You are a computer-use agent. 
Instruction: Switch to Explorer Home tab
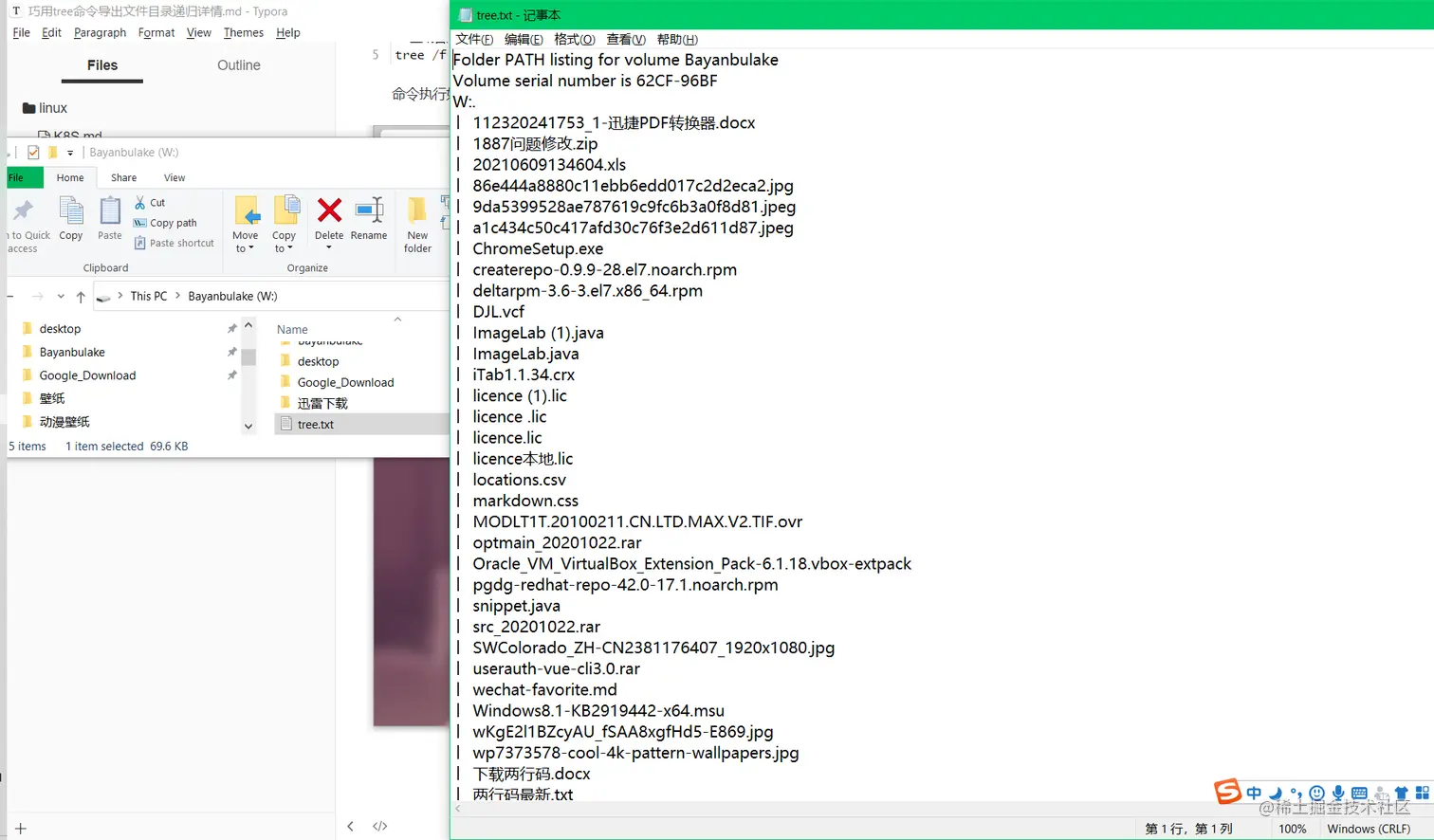(x=70, y=177)
